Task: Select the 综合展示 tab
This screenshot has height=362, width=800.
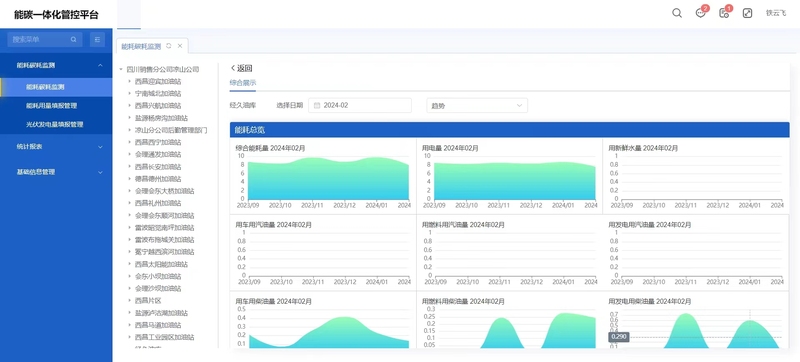Action: tap(243, 83)
